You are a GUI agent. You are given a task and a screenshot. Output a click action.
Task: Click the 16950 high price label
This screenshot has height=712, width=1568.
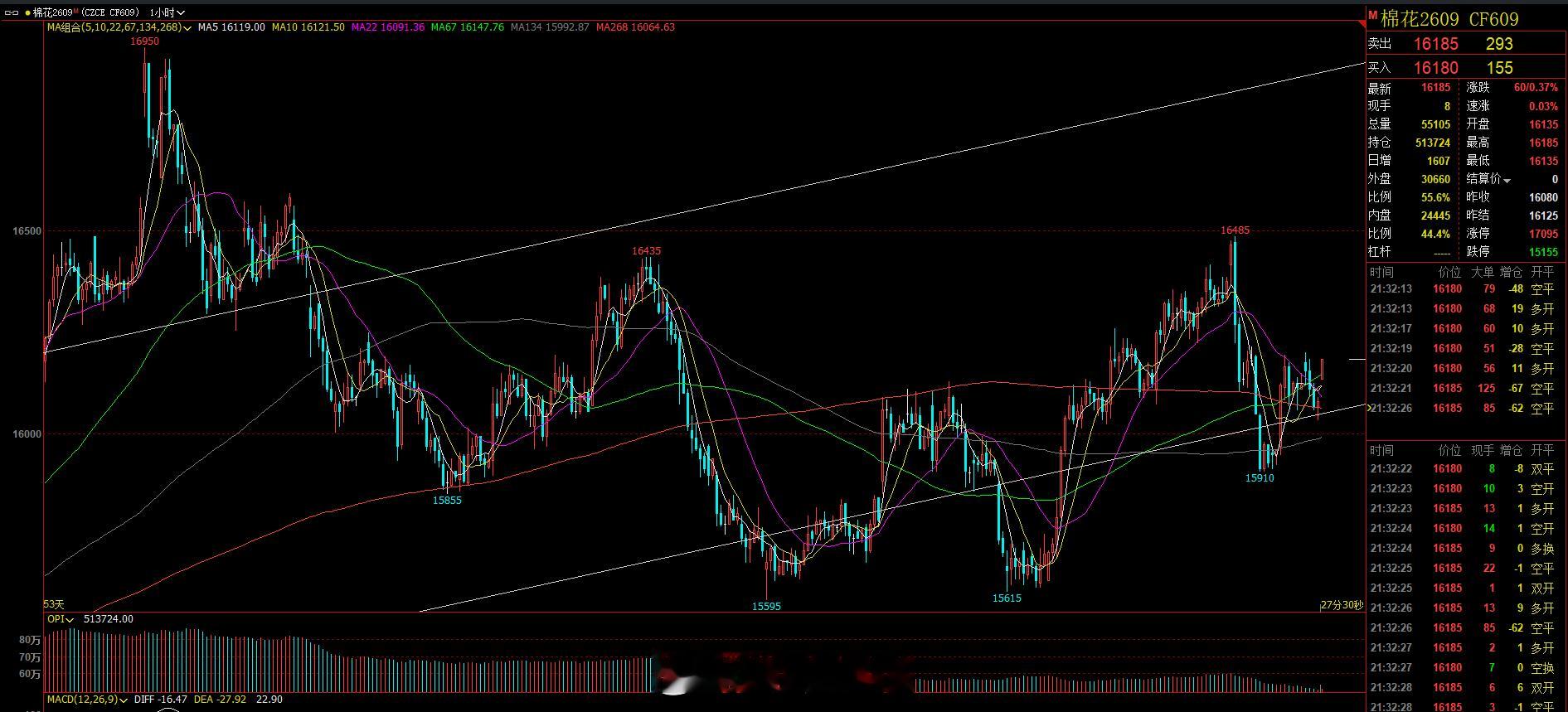[x=144, y=41]
